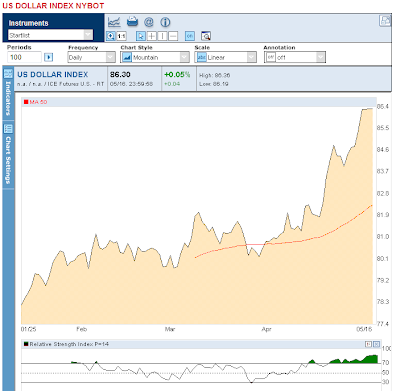Select the vertical line cursor tool
Viewport: 400px width, 391px height.
coord(162,36)
